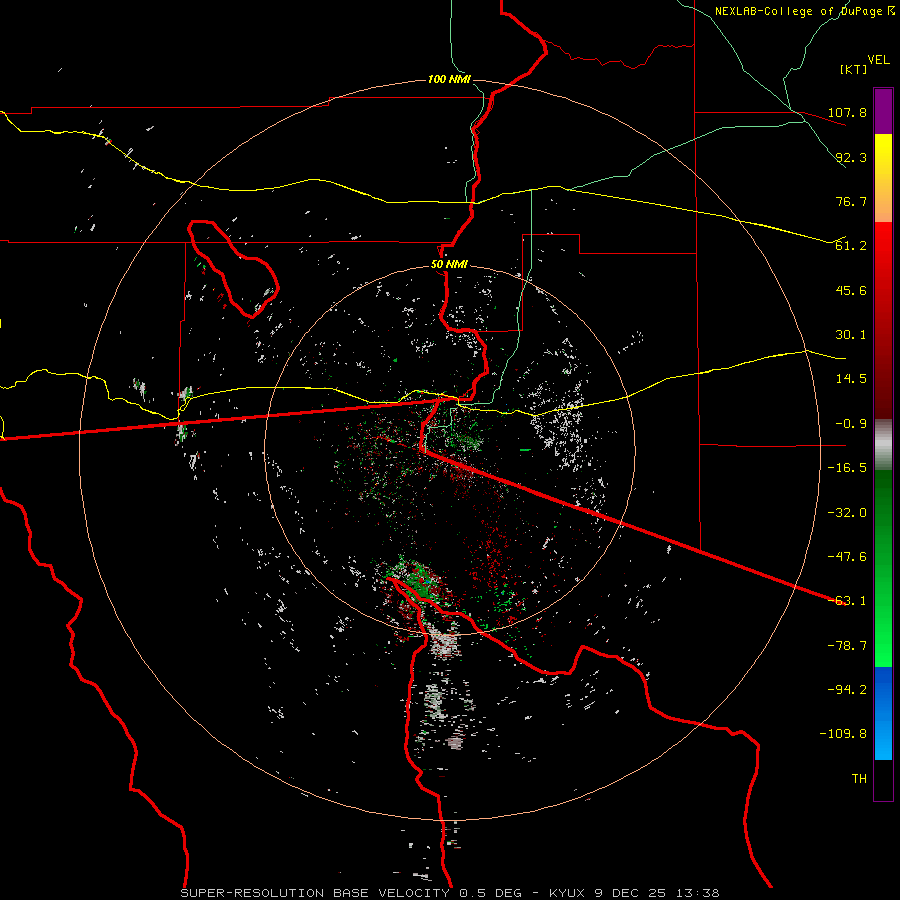Click the green segment of velocity color bar
The height and width of the screenshot is (900, 900).
coord(883,568)
